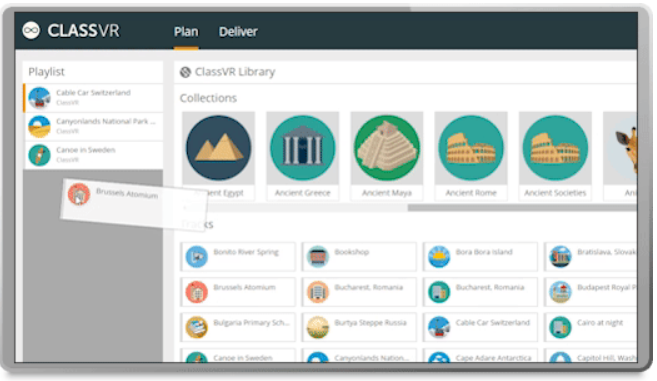657x381 pixels.
Task: Click the teal Bucharest, Romania icon
Action: click(x=439, y=292)
